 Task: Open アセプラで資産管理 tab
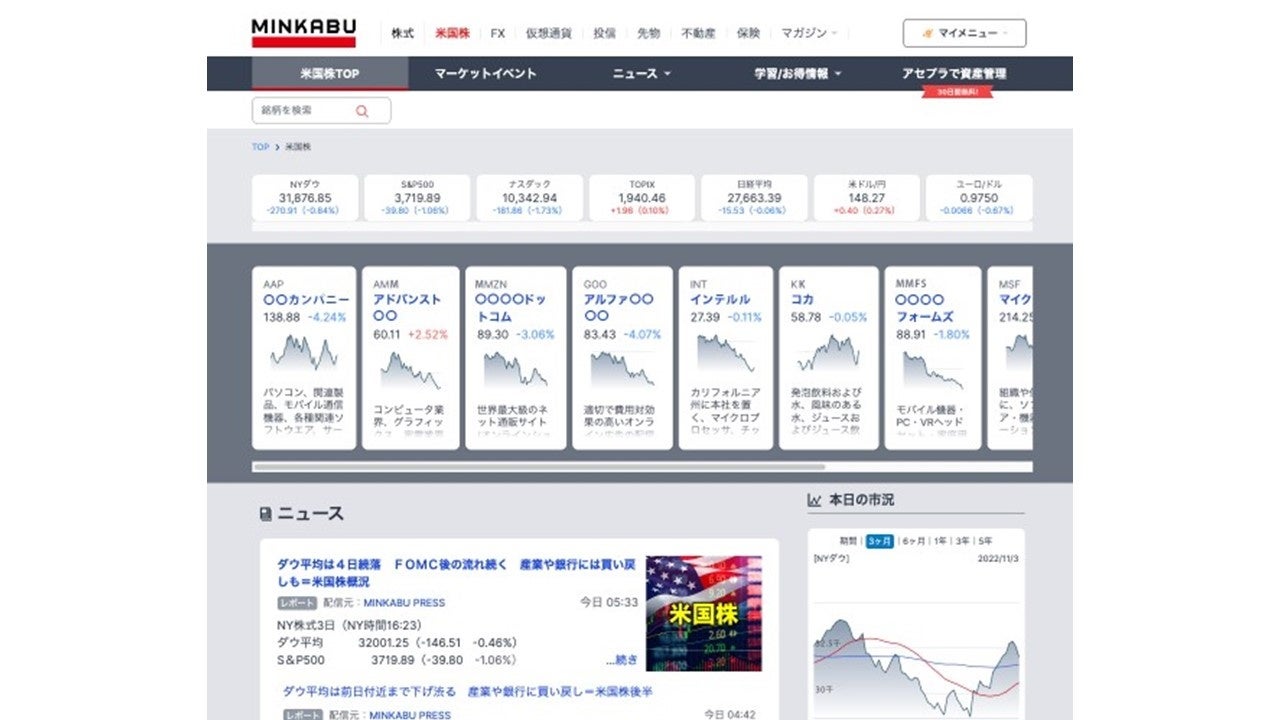tap(954, 73)
